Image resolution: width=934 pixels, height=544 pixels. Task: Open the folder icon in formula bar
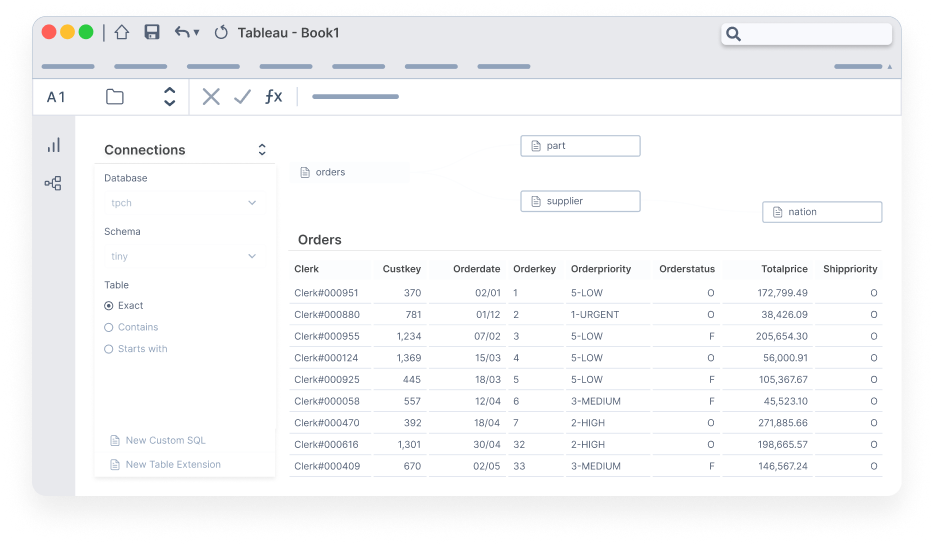(115, 97)
